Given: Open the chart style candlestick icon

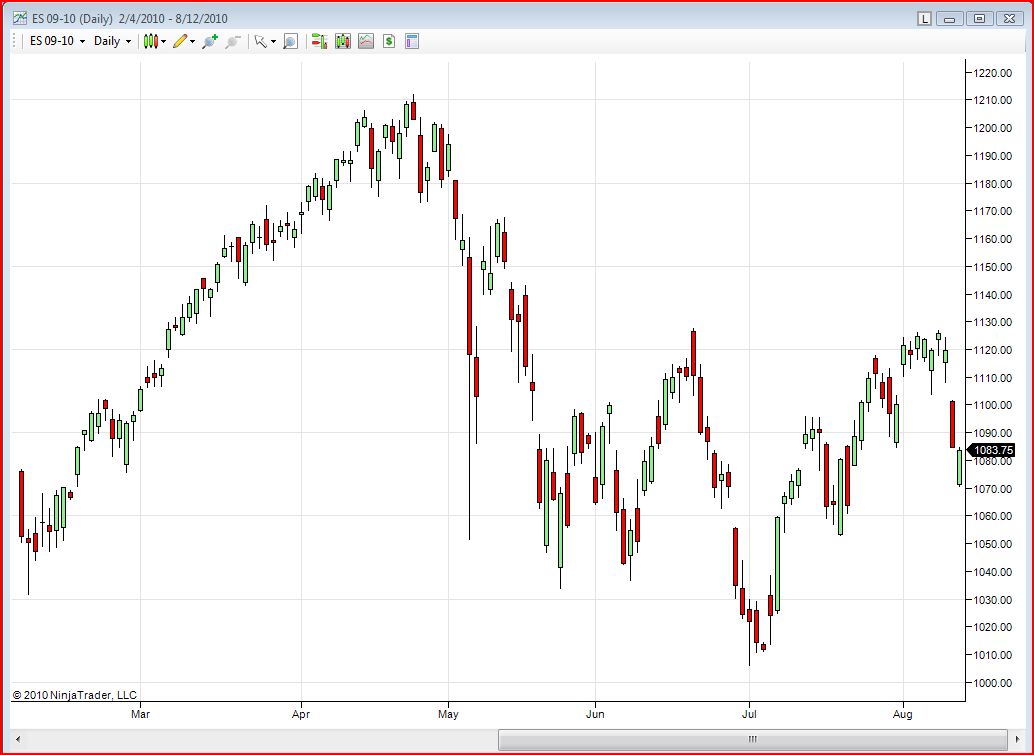Looking at the screenshot, I should [x=150, y=42].
